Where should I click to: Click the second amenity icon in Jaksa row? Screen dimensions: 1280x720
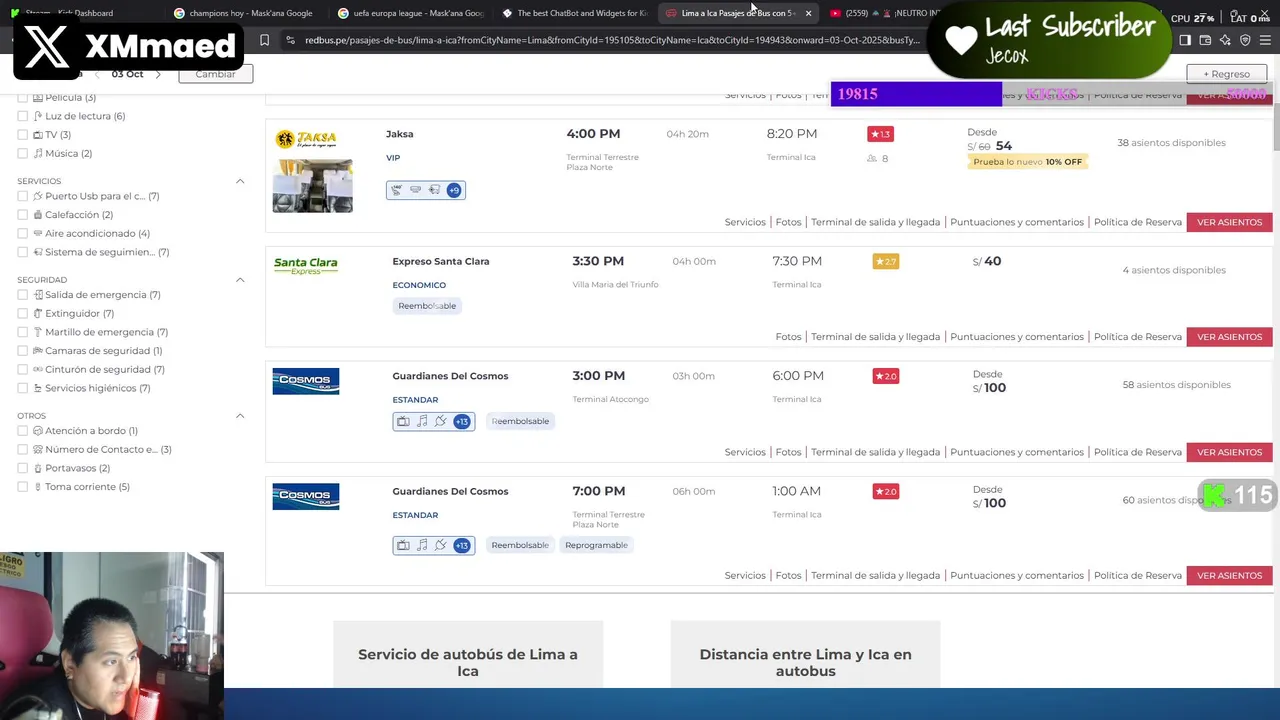pos(415,190)
